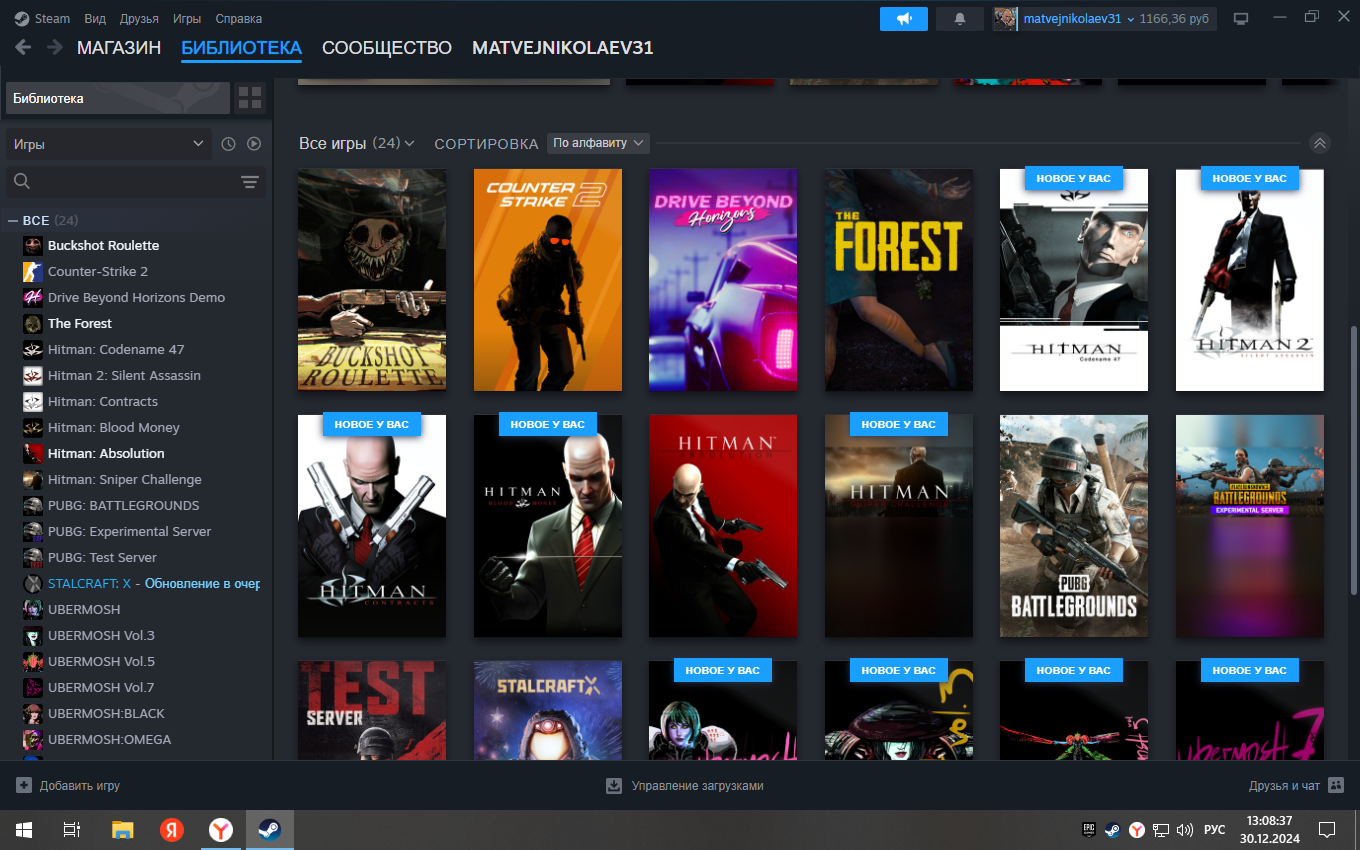This screenshot has height=850, width=1360.
Task: Click the ready-to-play filter icon
Action: pos(254,144)
